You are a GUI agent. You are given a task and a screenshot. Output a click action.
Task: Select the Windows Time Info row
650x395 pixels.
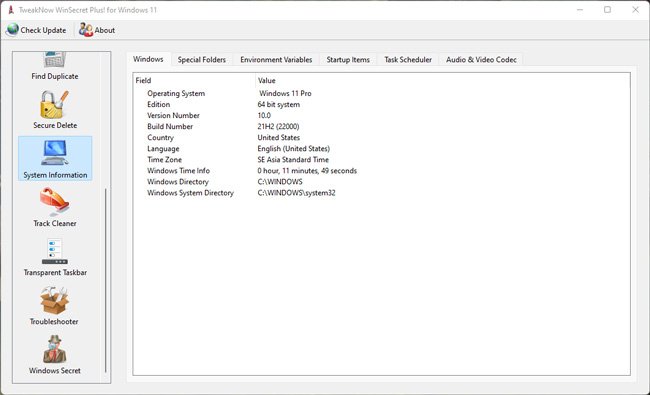click(381, 171)
